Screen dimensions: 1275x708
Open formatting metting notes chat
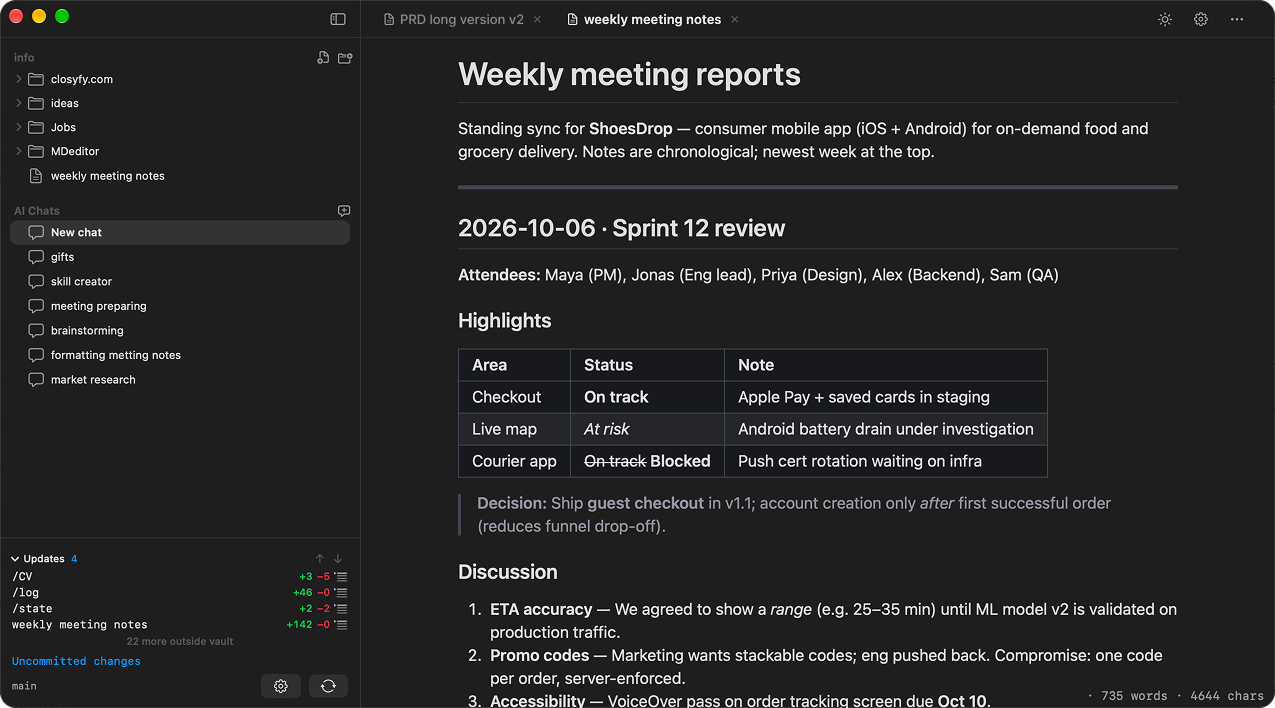point(180,355)
